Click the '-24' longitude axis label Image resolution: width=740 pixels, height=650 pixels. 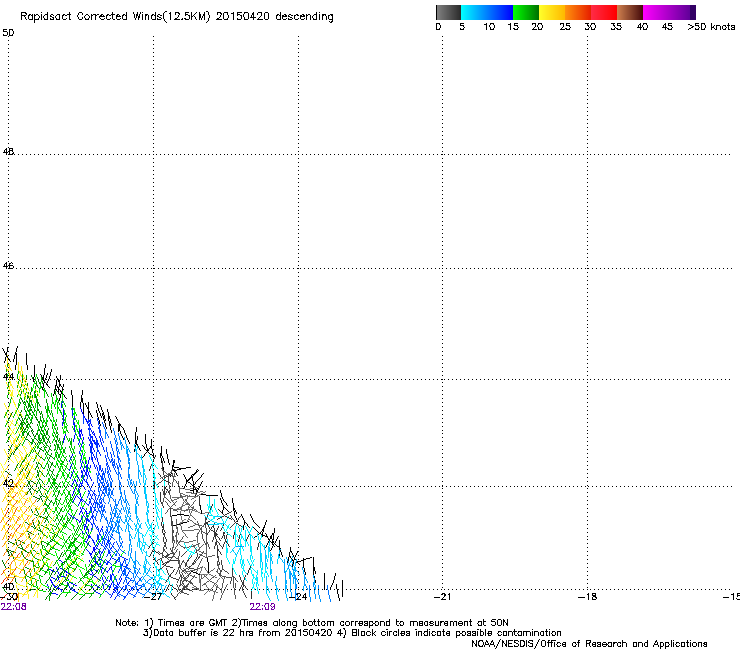(298, 597)
